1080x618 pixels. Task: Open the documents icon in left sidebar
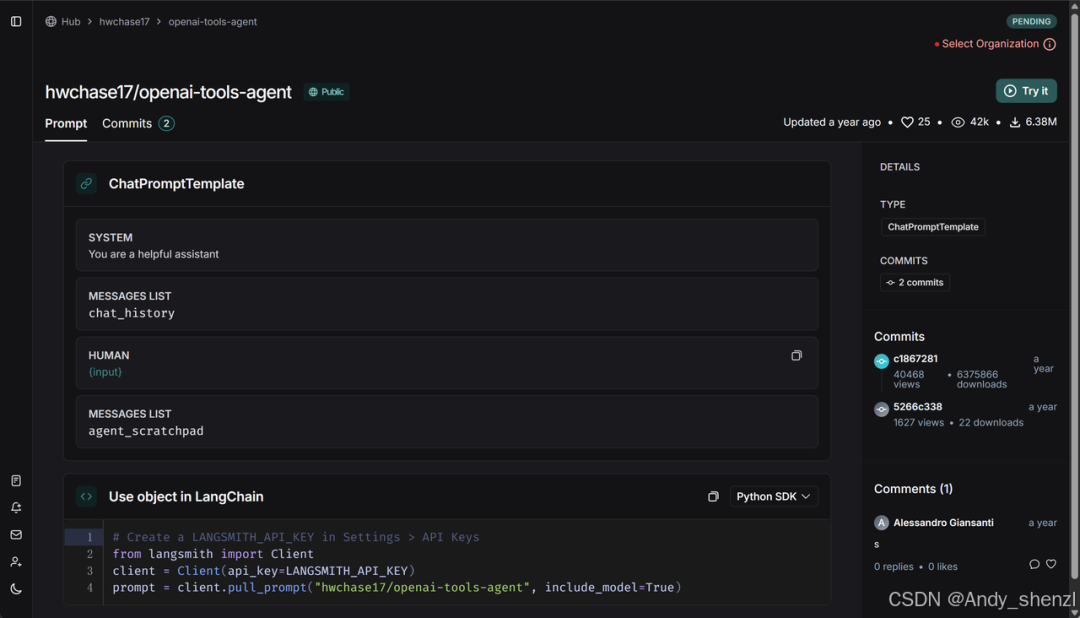tap(16, 481)
